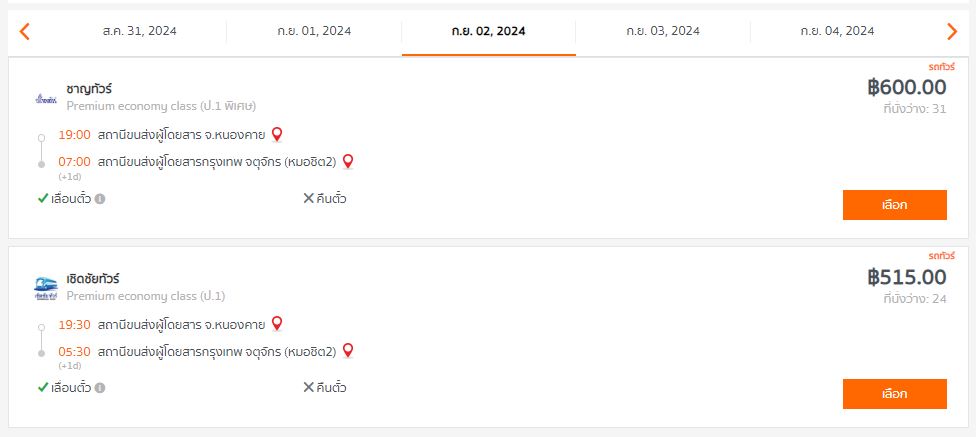This screenshot has height=437, width=976.
Task: Click the ชาญทัวร์ operator name
Action: (x=89, y=89)
